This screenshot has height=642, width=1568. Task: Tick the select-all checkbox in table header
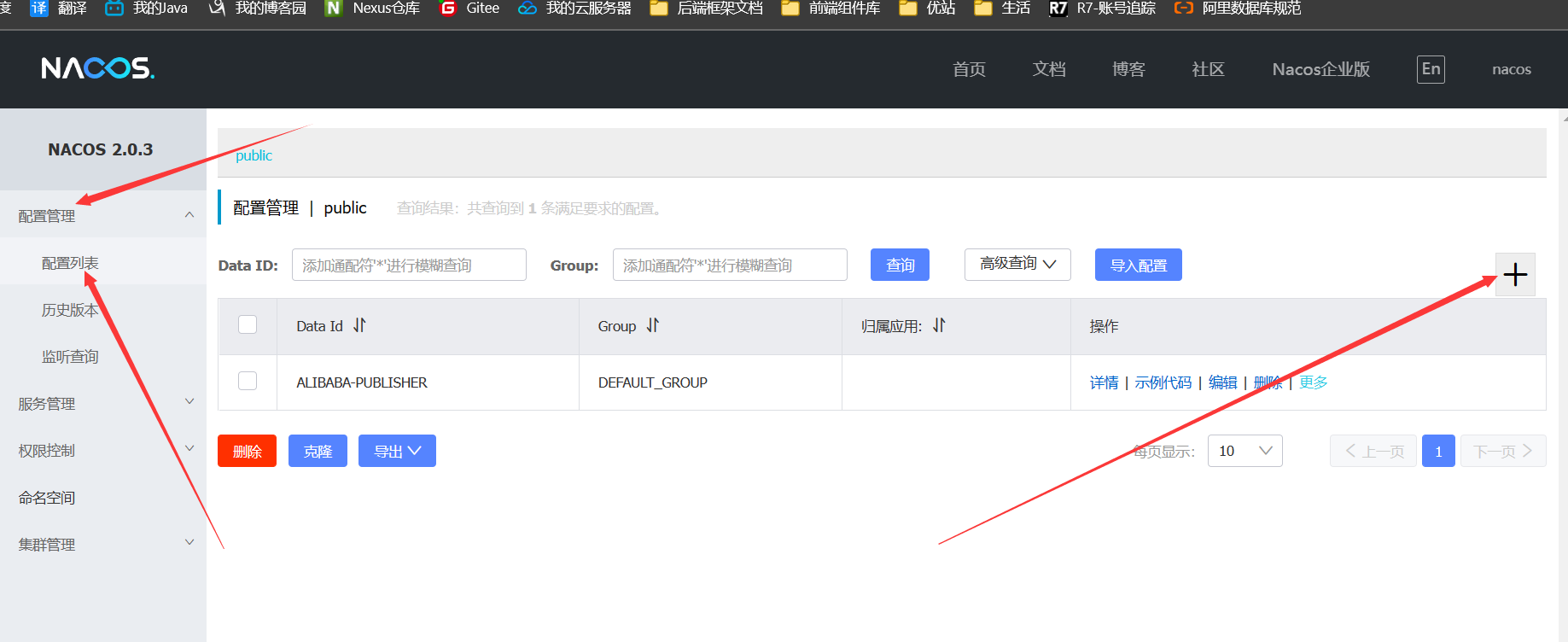248,324
